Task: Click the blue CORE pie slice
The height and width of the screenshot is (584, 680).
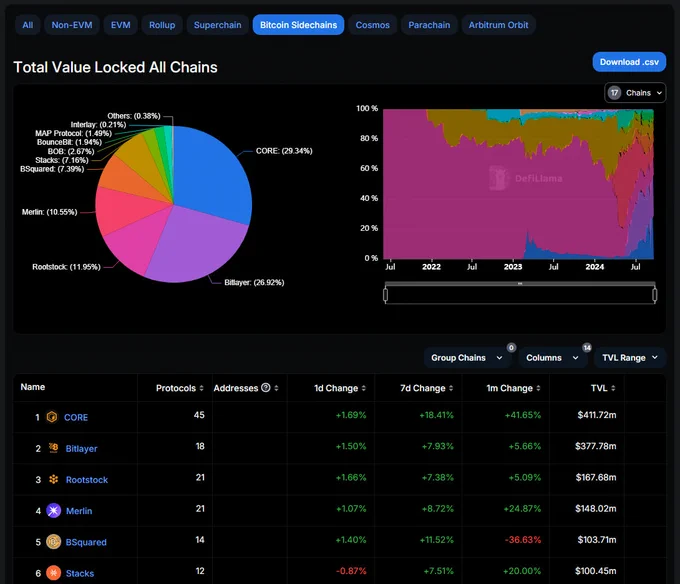Action: click(x=212, y=173)
